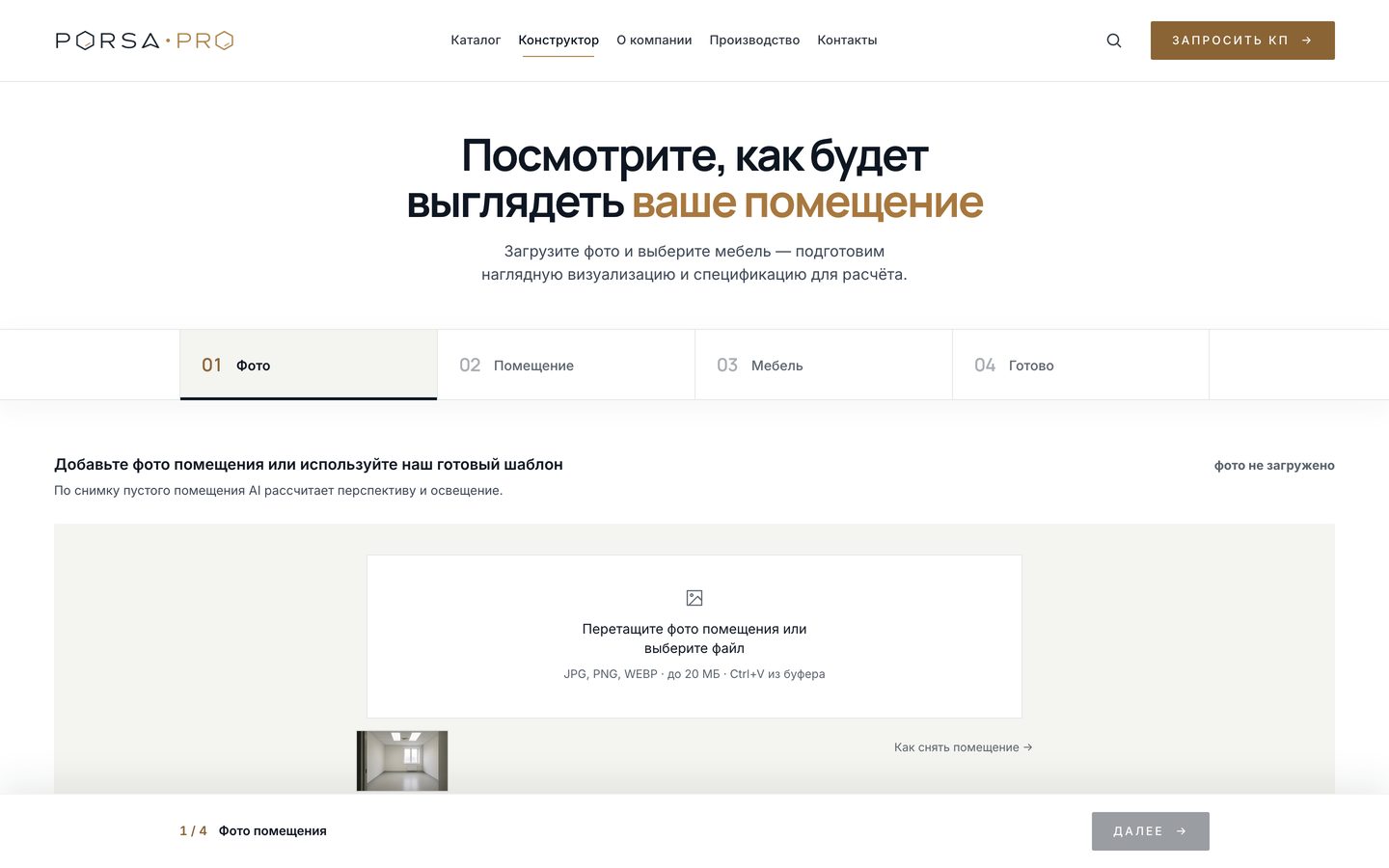Viewport: 1389px width, 868px height.
Task: Click the фото не загружено status text
Action: click(1274, 465)
